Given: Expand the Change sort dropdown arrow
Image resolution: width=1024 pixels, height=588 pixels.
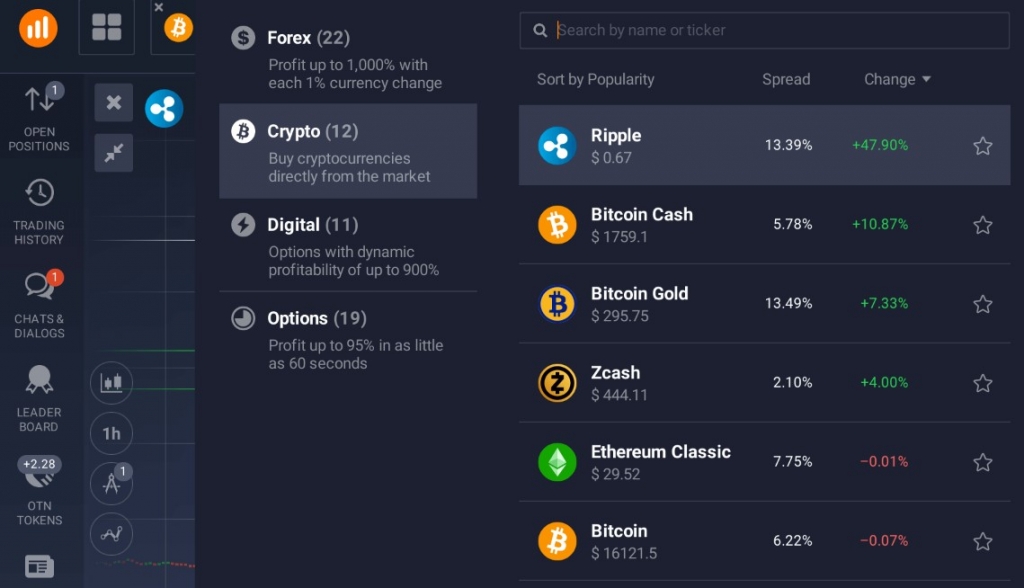Looking at the screenshot, I should [926, 79].
